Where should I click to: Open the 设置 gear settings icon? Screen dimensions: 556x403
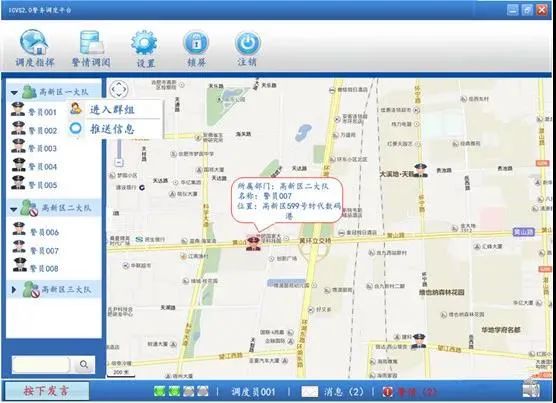(x=144, y=43)
